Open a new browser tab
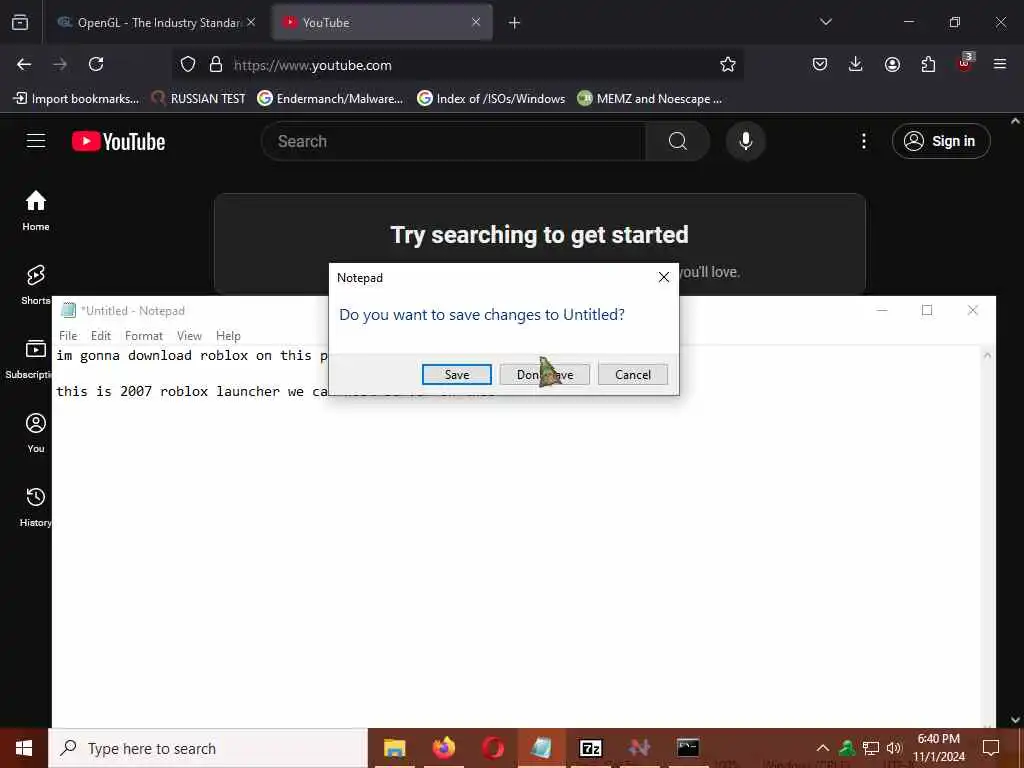 tap(515, 22)
